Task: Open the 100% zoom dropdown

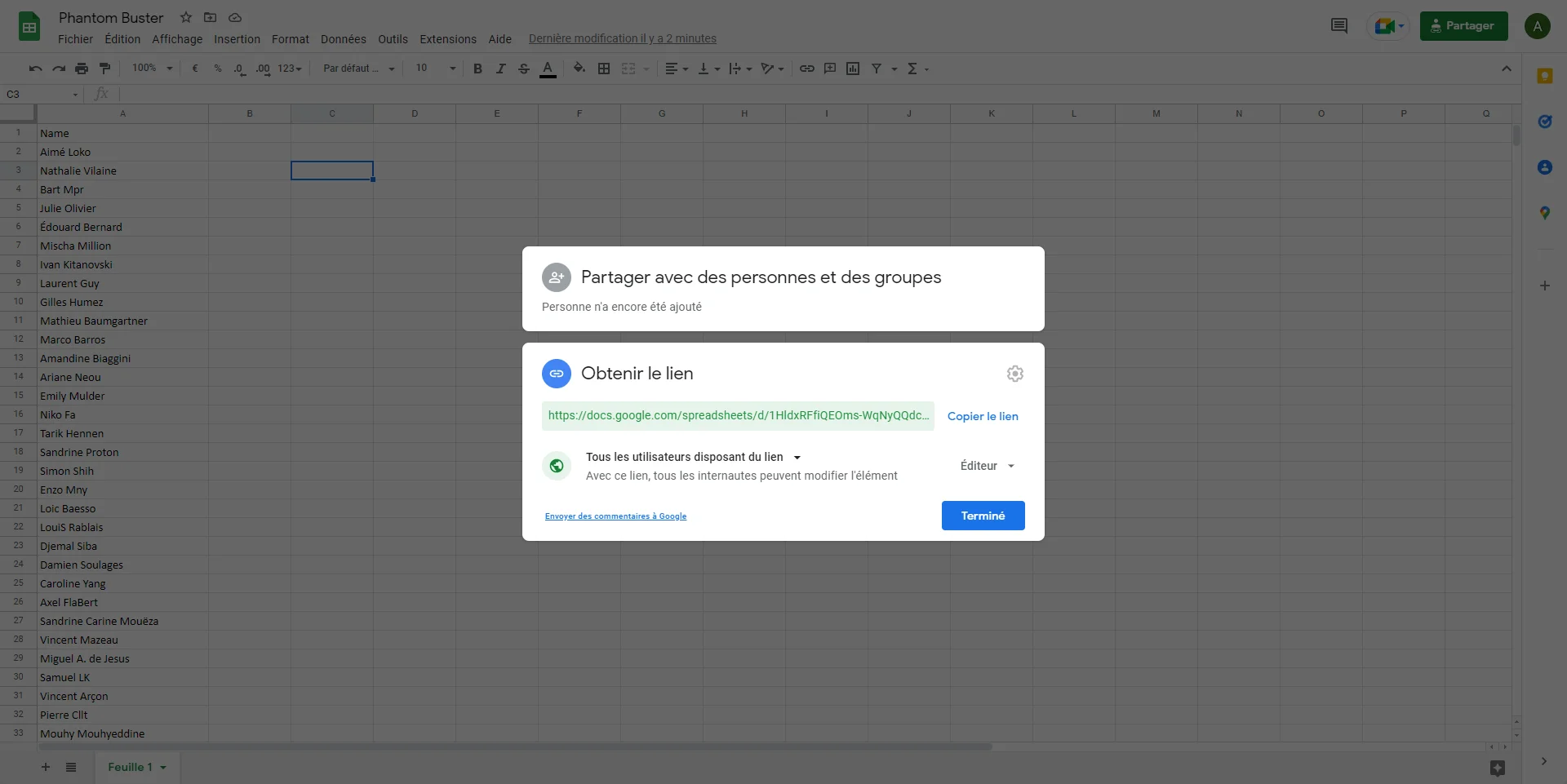Action: pos(153,69)
